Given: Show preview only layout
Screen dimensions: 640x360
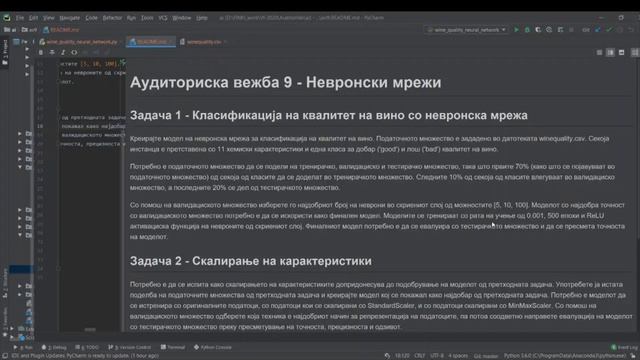Looking at the screenshot, I should [x=621, y=52].
